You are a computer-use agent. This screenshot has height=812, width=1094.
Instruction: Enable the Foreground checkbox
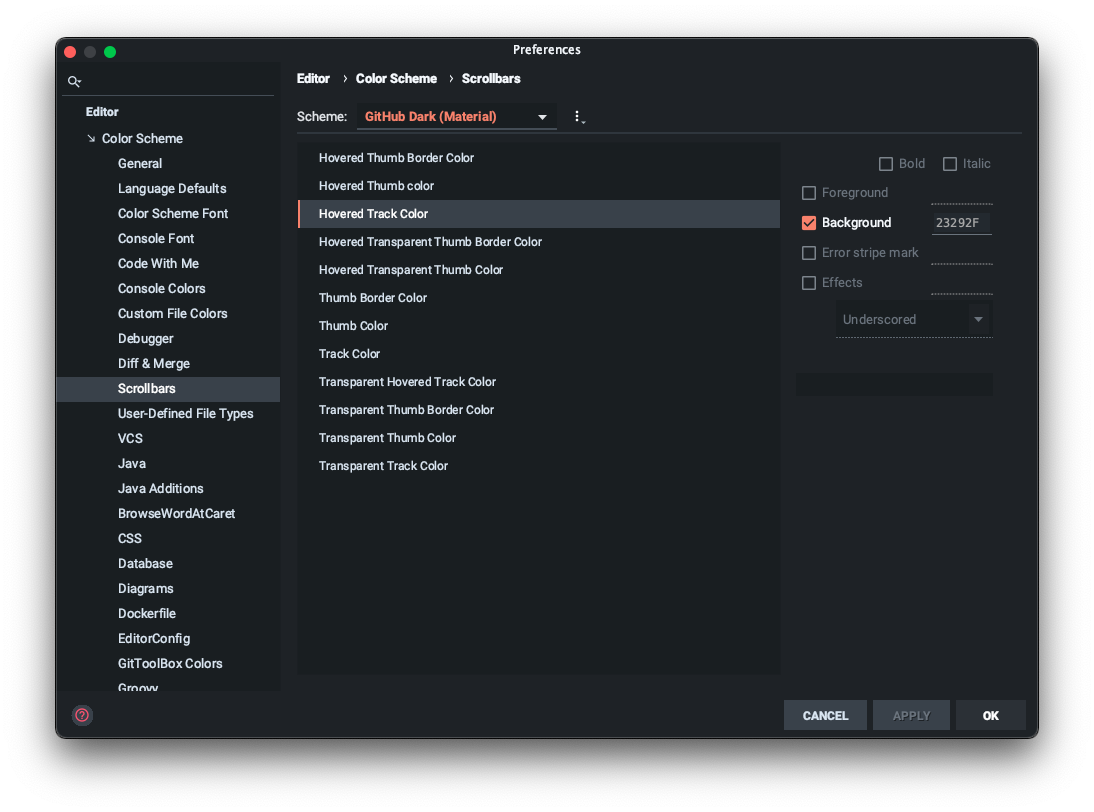809,192
